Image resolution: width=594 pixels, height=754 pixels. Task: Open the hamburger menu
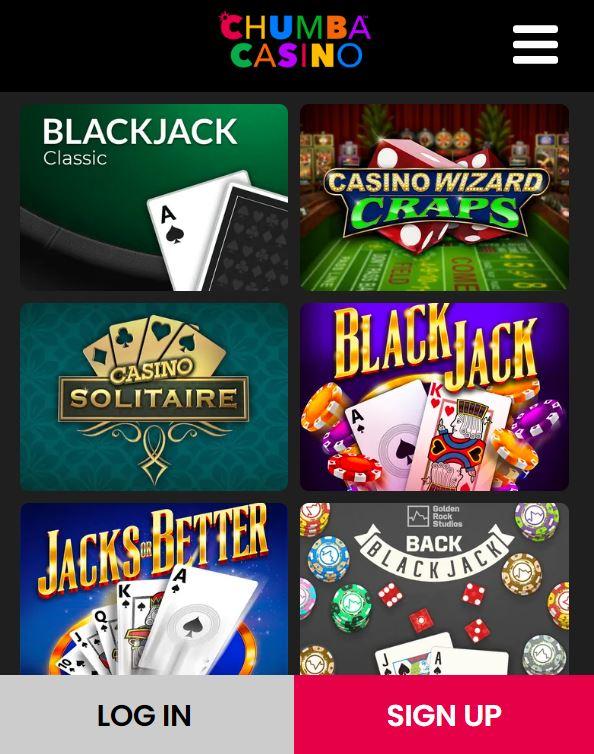point(535,44)
